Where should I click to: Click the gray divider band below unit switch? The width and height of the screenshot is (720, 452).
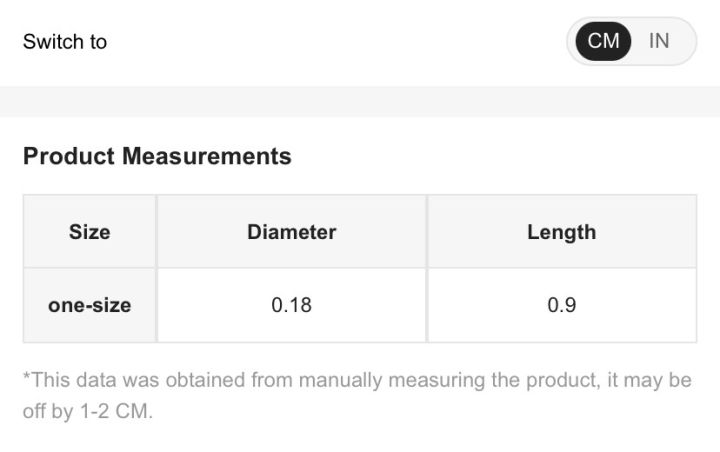click(360, 101)
